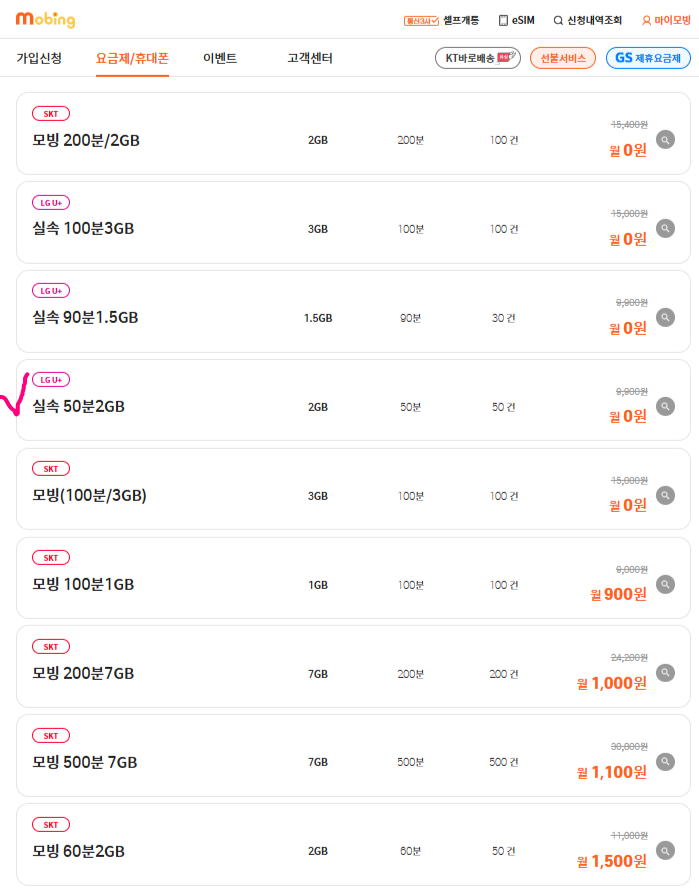Open the 가입신청 menu

(39, 58)
